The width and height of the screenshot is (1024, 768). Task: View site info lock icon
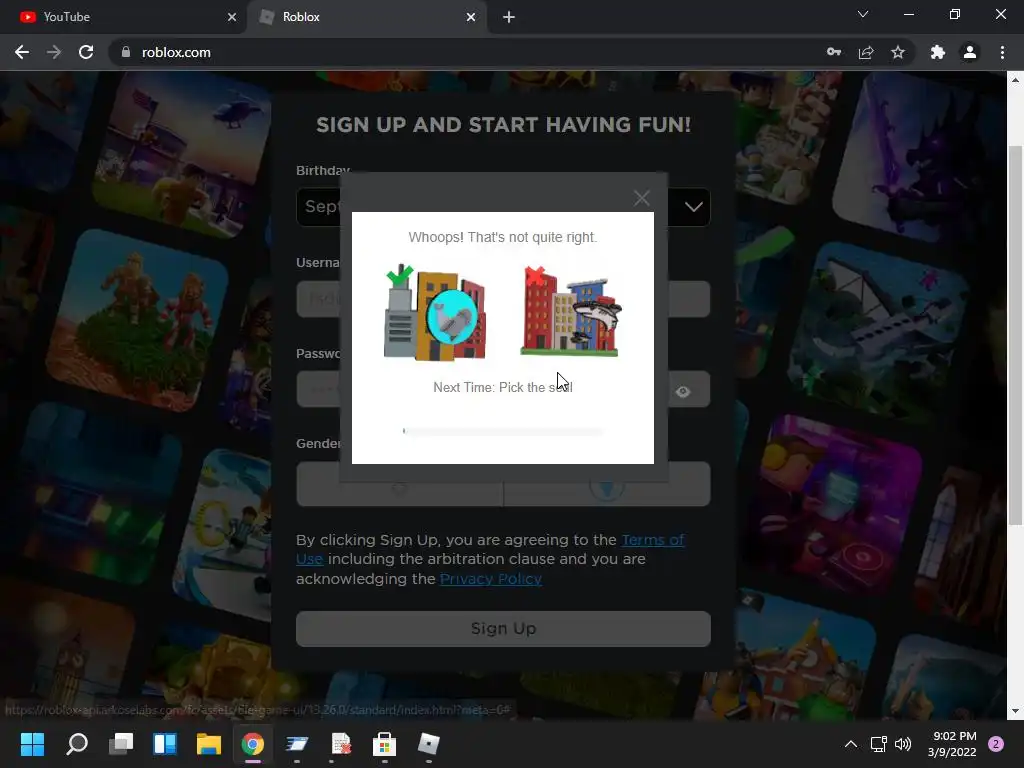click(126, 52)
